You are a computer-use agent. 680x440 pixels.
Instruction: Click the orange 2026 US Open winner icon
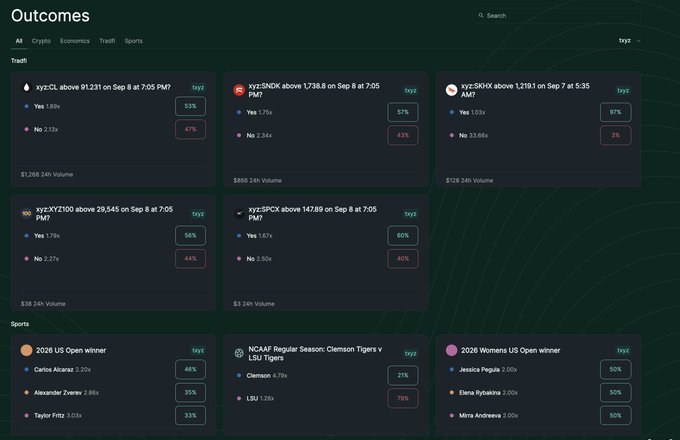click(26, 350)
